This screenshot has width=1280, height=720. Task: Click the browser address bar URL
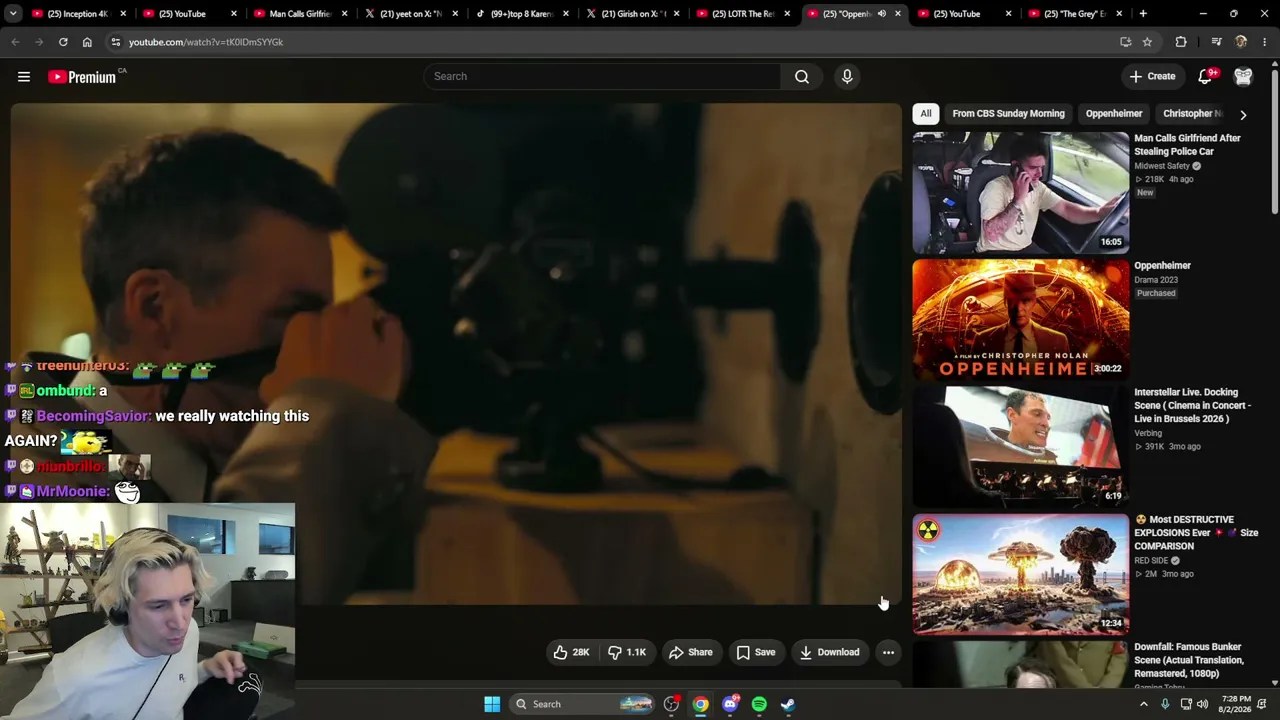click(x=205, y=42)
